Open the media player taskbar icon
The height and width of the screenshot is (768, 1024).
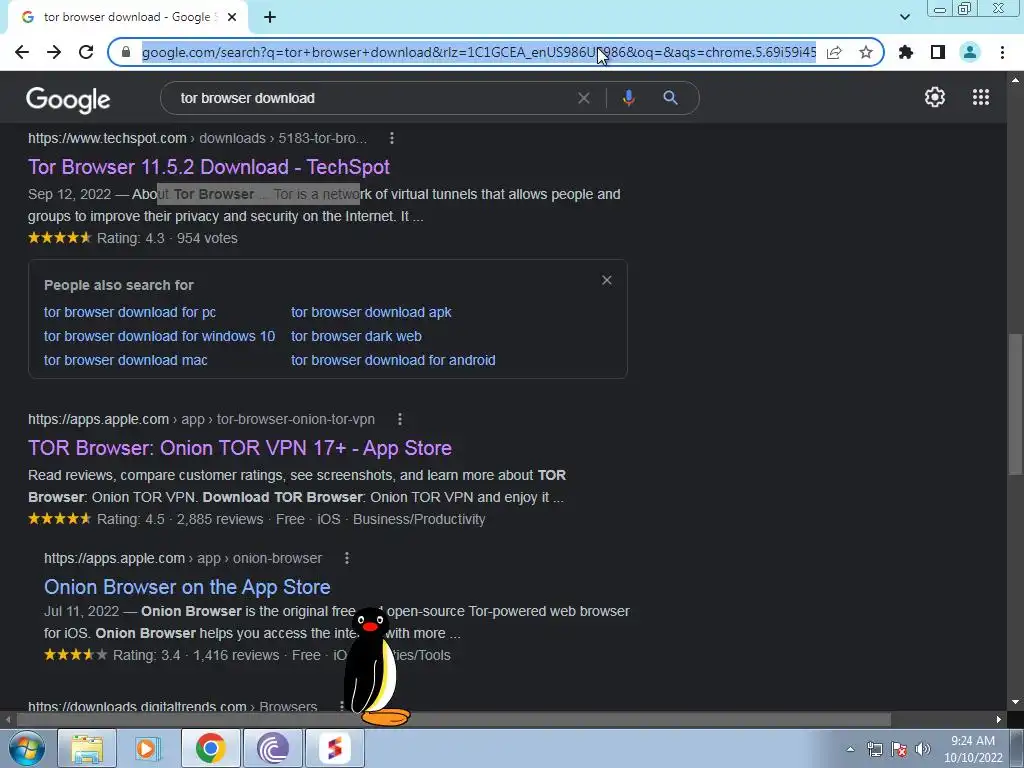coord(148,748)
